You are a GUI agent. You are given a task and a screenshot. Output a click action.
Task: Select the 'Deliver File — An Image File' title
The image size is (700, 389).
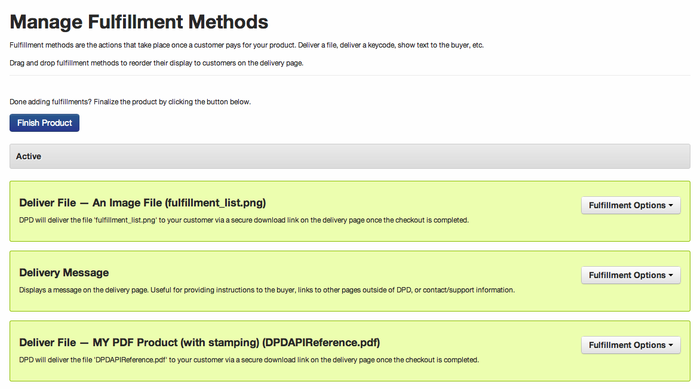(x=142, y=203)
